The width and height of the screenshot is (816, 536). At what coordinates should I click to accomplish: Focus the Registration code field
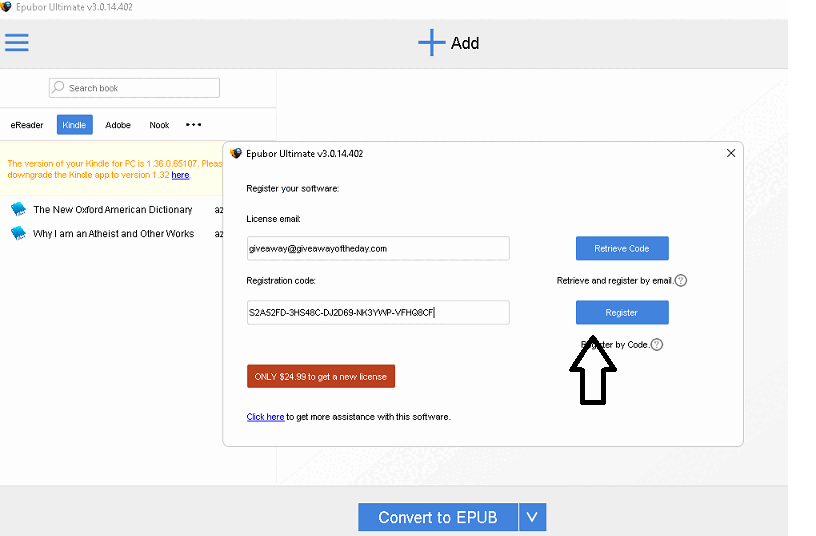378,312
